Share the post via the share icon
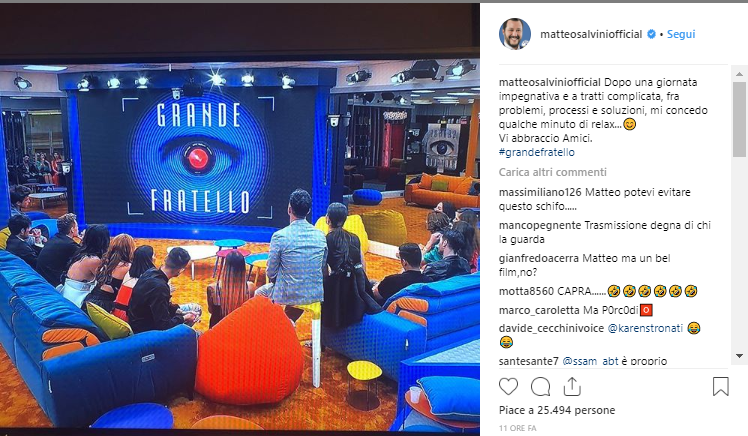This screenshot has height=436, width=748. 572,386
